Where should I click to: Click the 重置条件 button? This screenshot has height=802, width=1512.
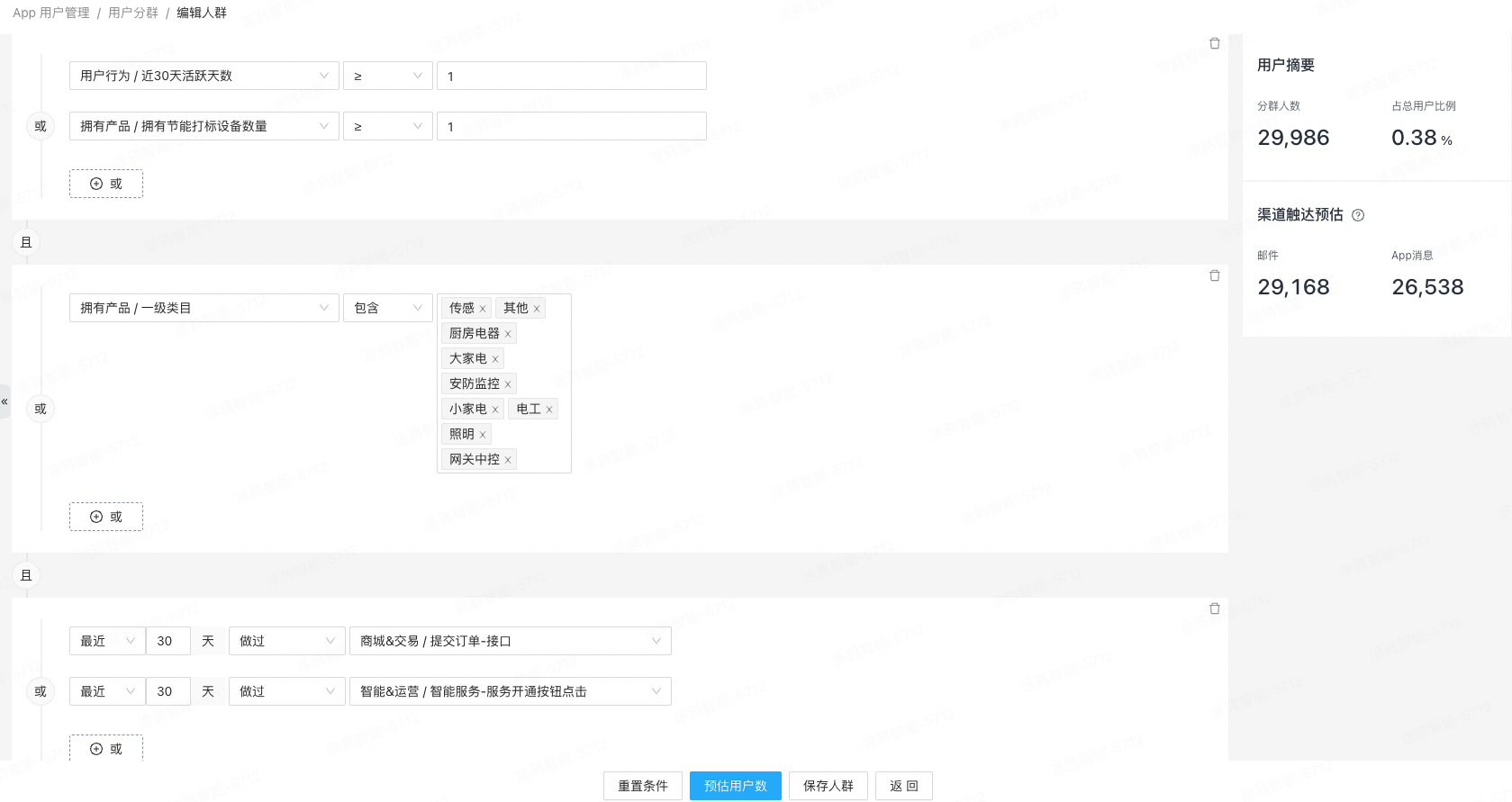pos(643,786)
